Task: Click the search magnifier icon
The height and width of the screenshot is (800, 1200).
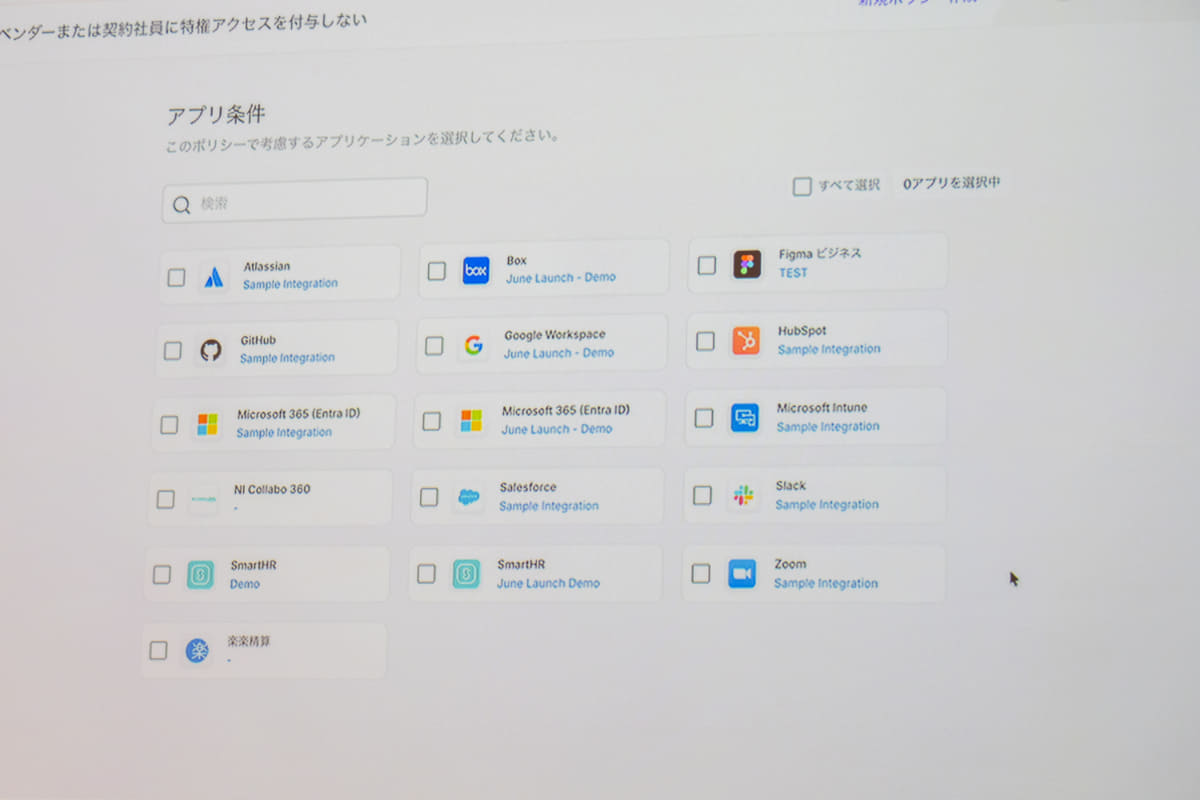Action: pos(181,205)
